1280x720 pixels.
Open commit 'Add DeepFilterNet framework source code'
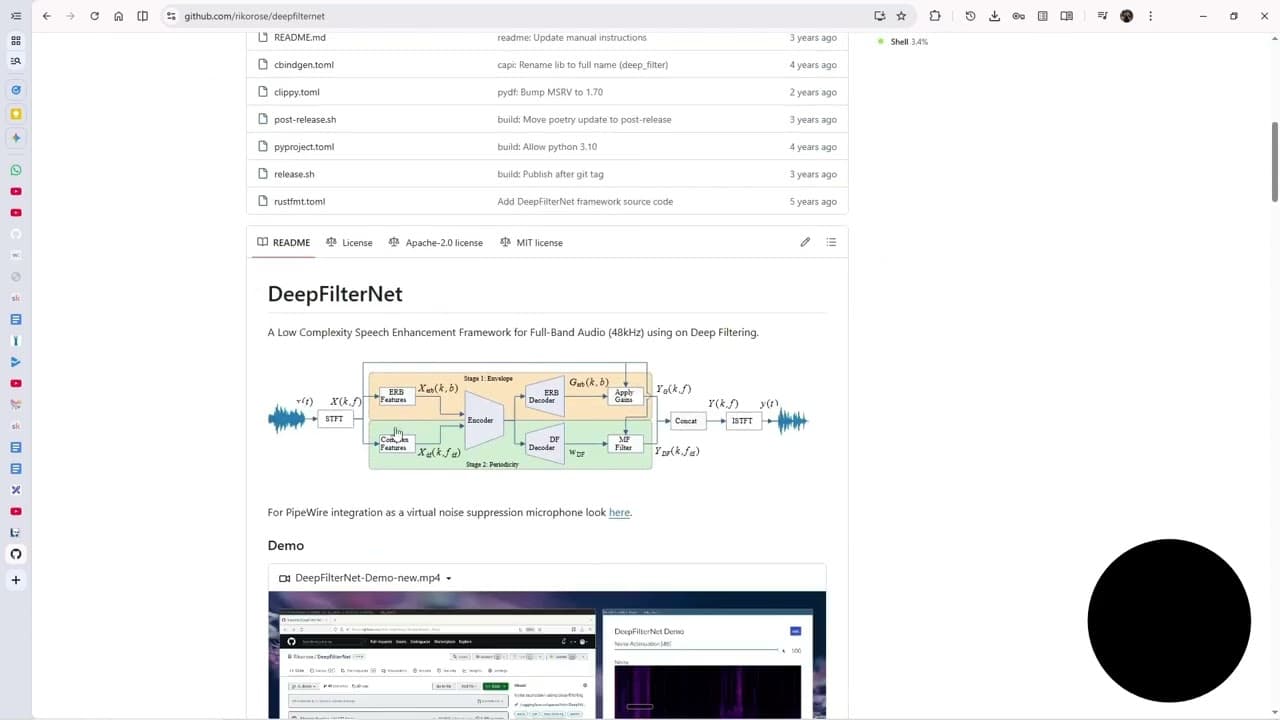click(x=585, y=201)
